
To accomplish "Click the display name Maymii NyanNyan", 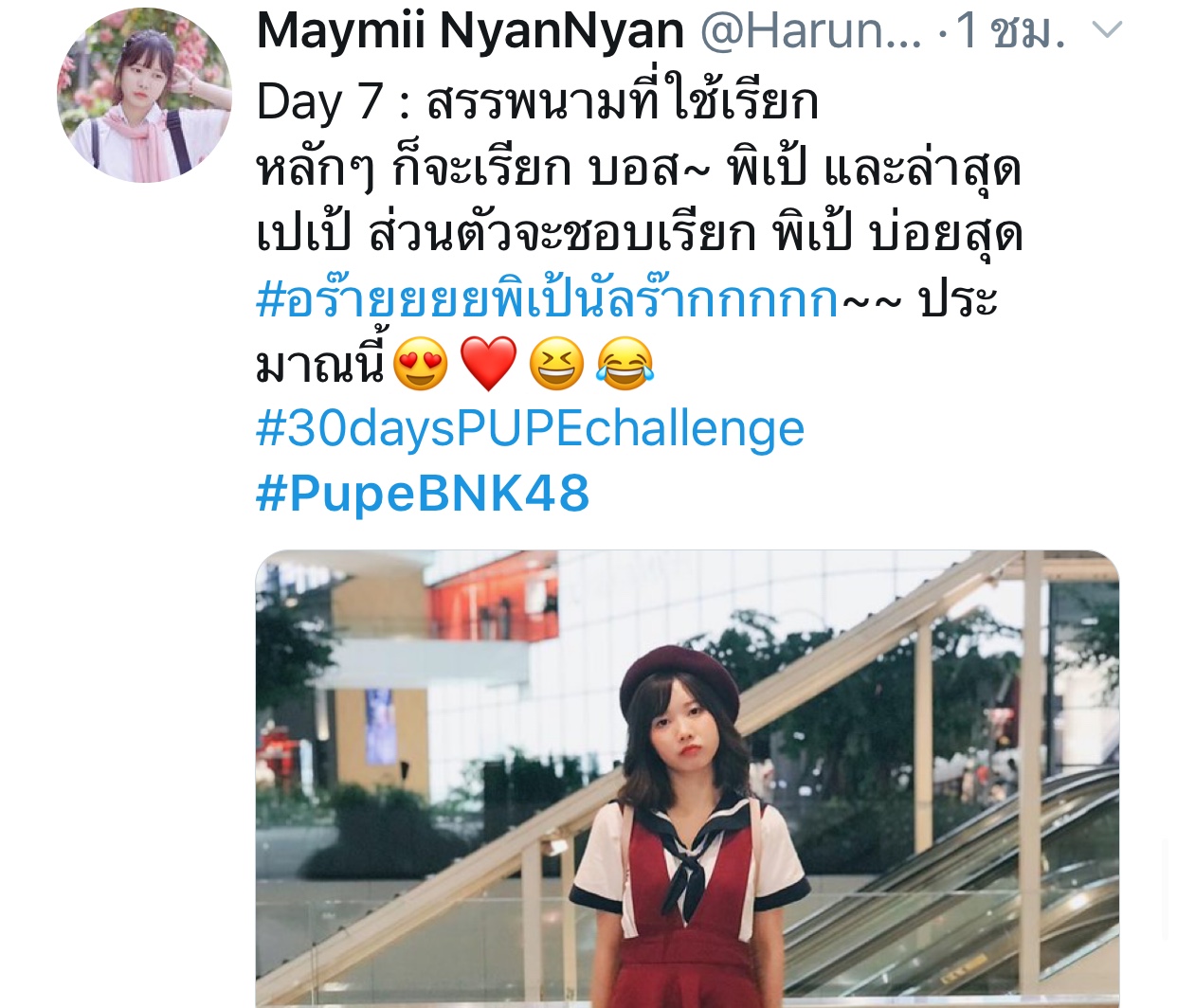I will coord(470,31).
